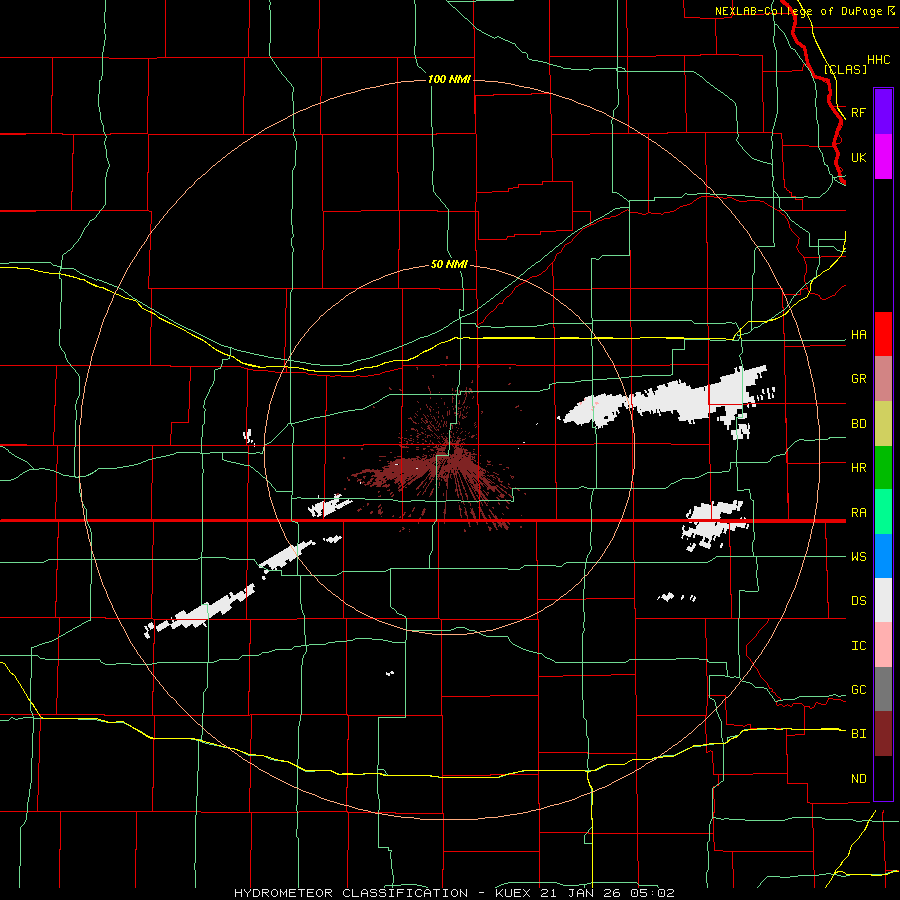Screen dimensions: 900x900
Task: Click the 'HR' legend label text
Action: [858, 468]
